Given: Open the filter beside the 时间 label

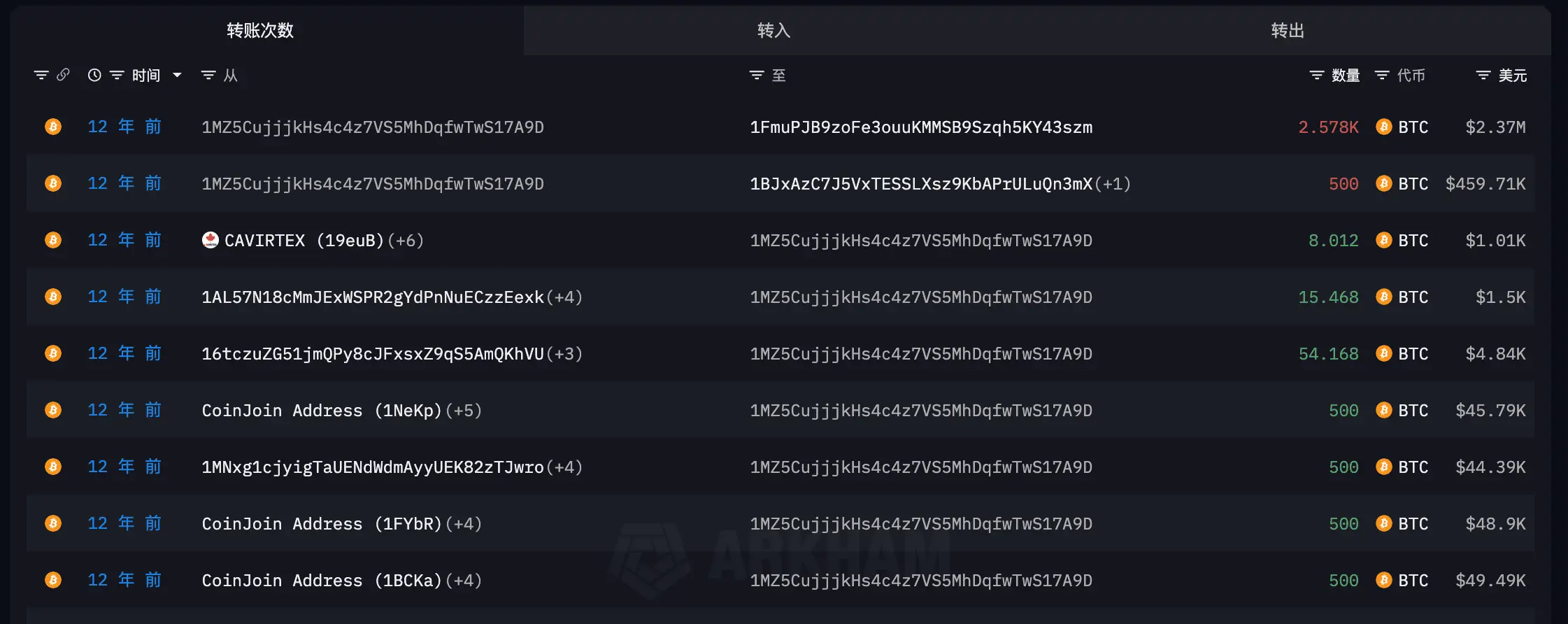Looking at the screenshot, I should [x=117, y=75].
